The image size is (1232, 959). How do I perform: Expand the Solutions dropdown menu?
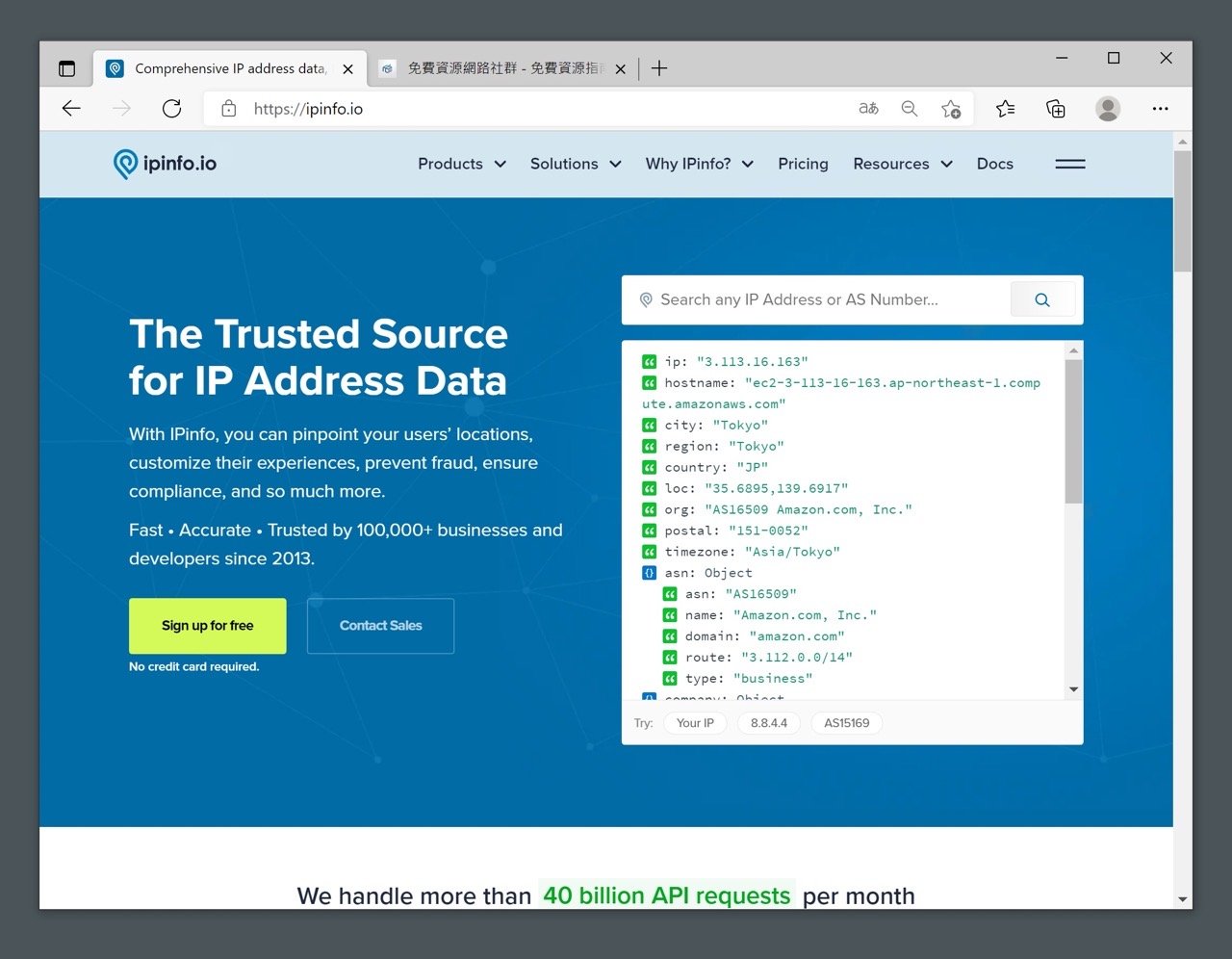click(x=576, y=164)
